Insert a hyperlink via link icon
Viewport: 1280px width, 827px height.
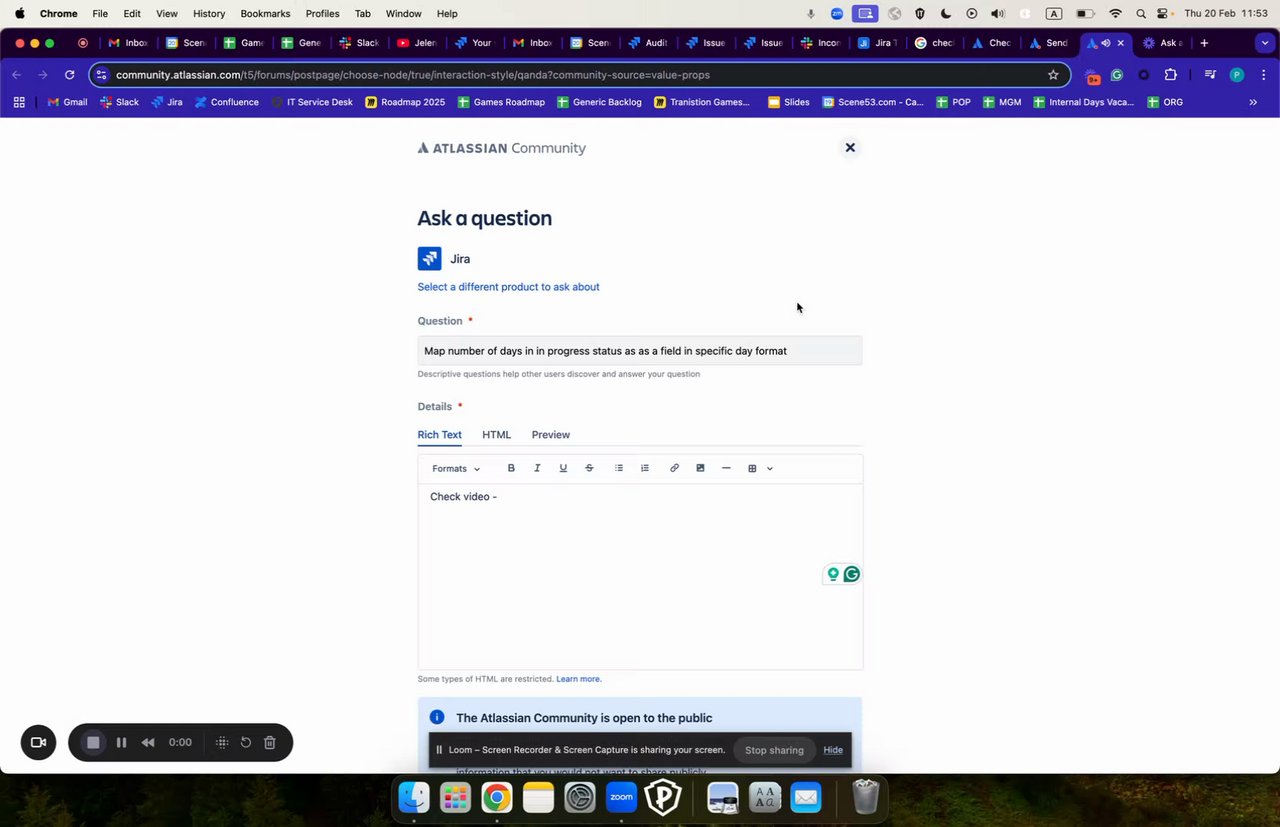[674, 468]
